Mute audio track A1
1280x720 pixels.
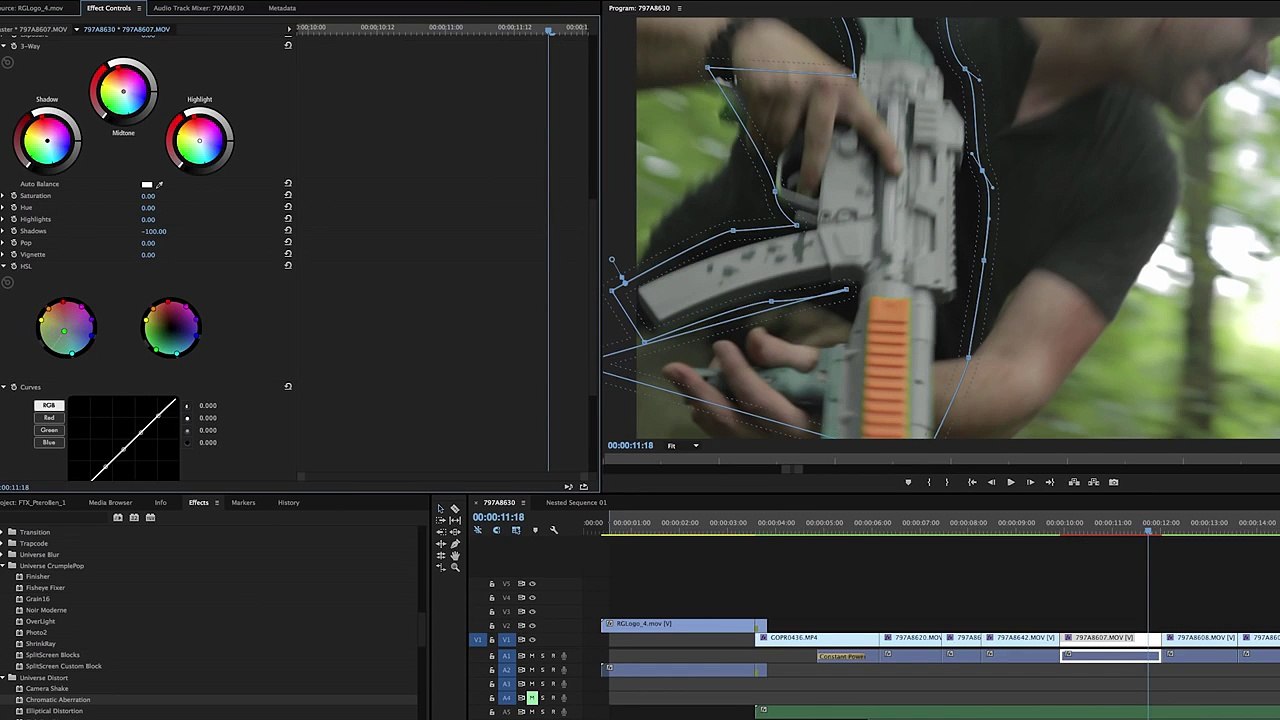pyautogui.click(x=532, y=656)
